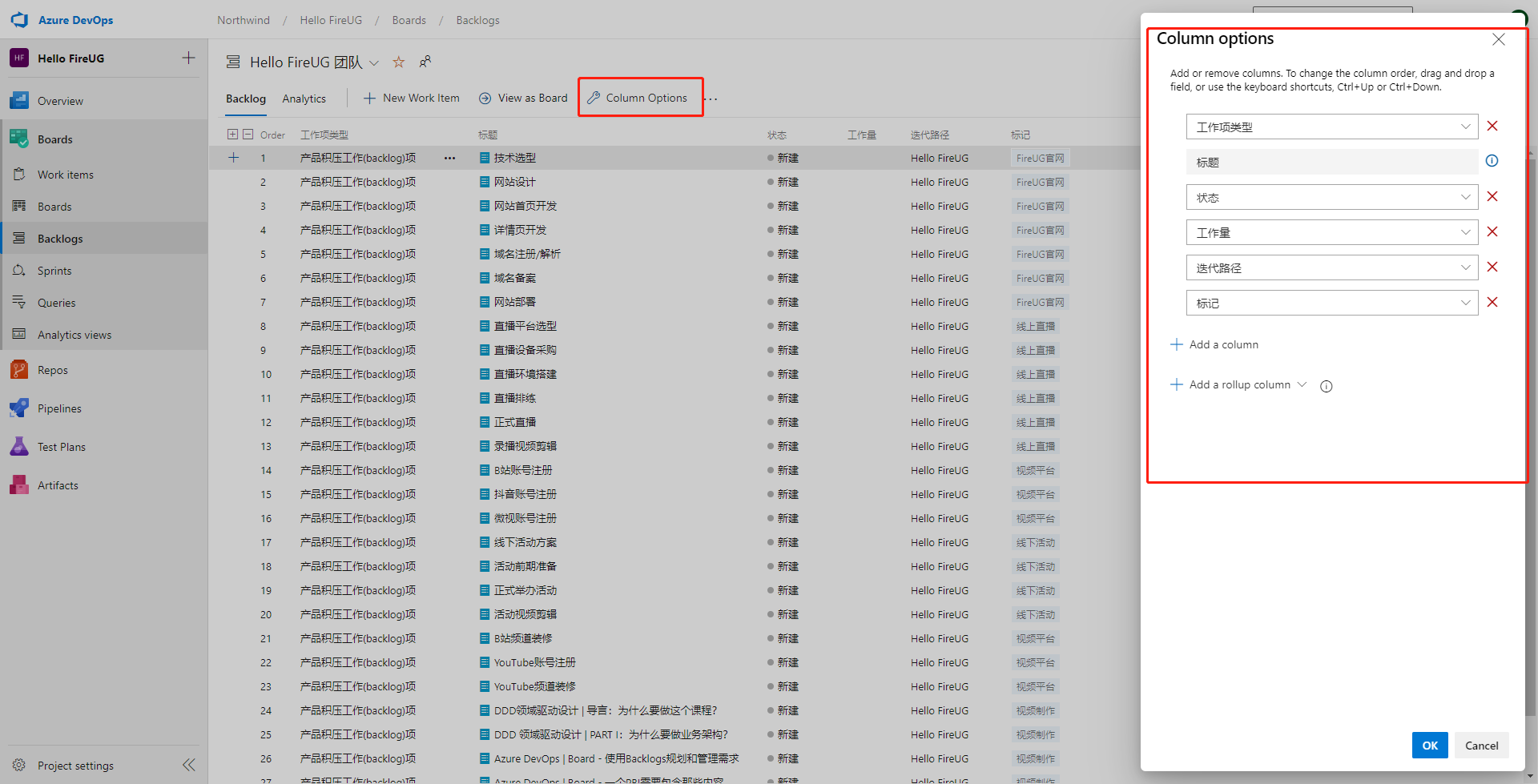Switch to the Analytics tab

(304, 98)
